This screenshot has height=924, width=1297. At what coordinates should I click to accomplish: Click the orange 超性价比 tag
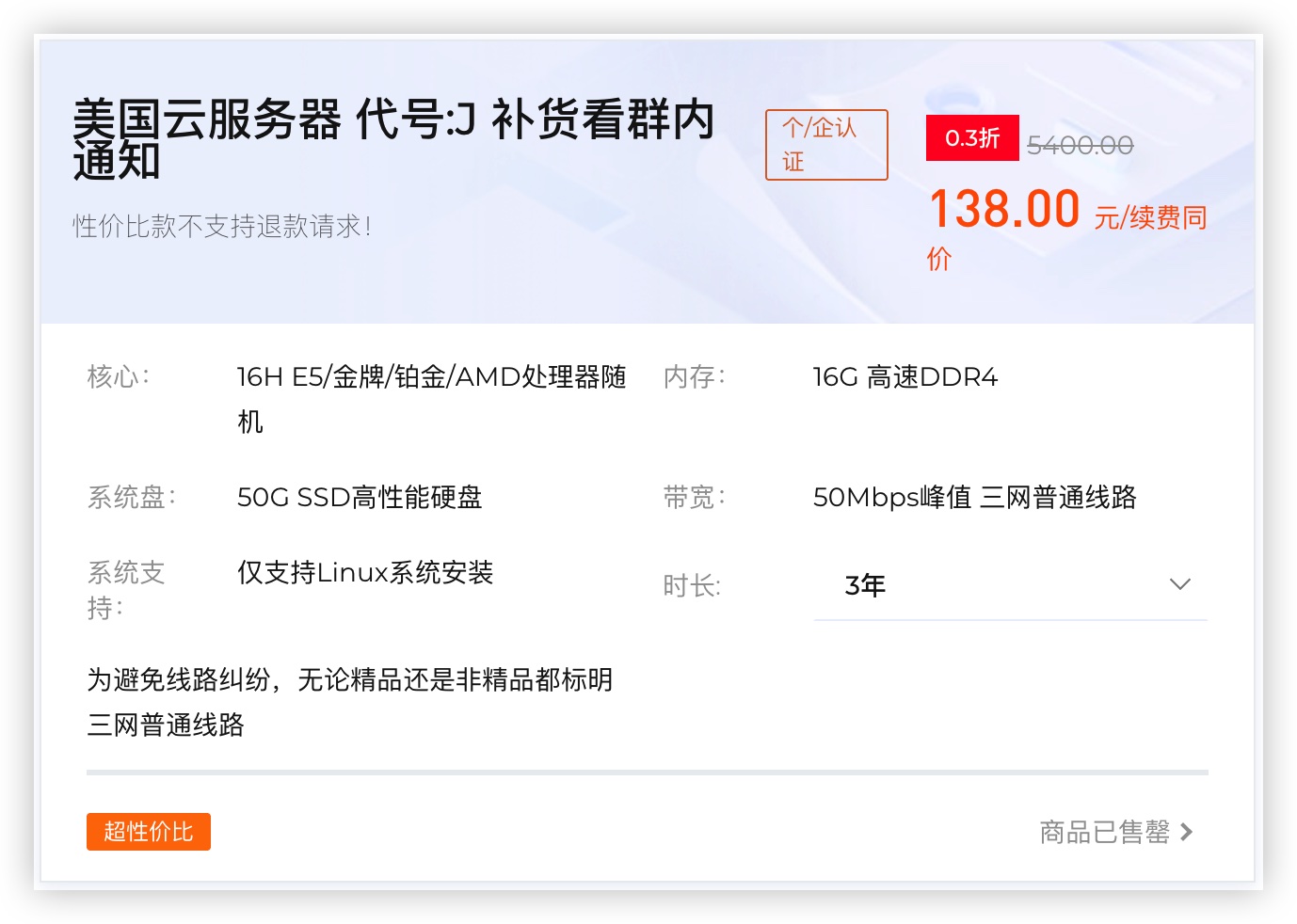(149, 832)
